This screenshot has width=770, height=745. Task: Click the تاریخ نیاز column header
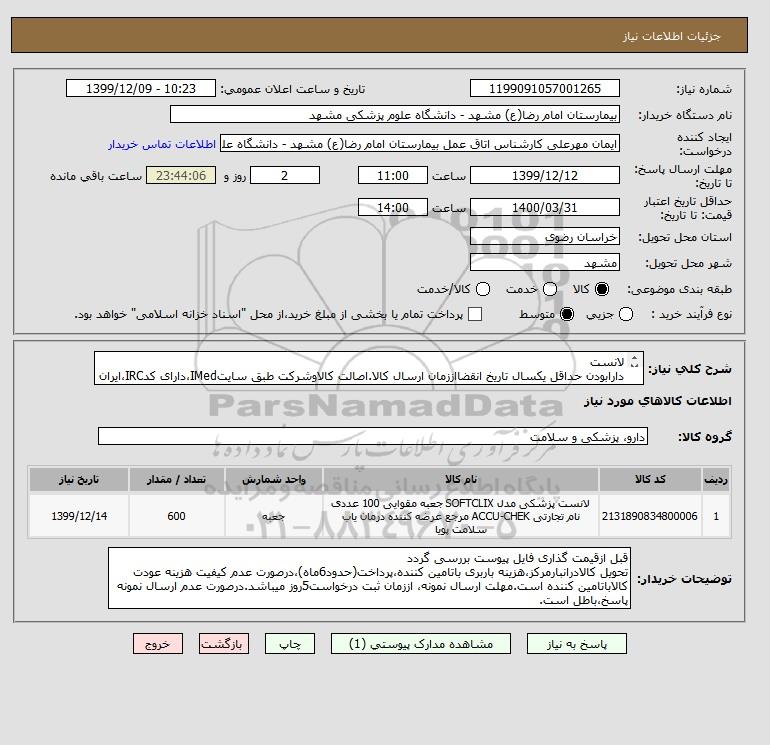(x=79, y=479)
